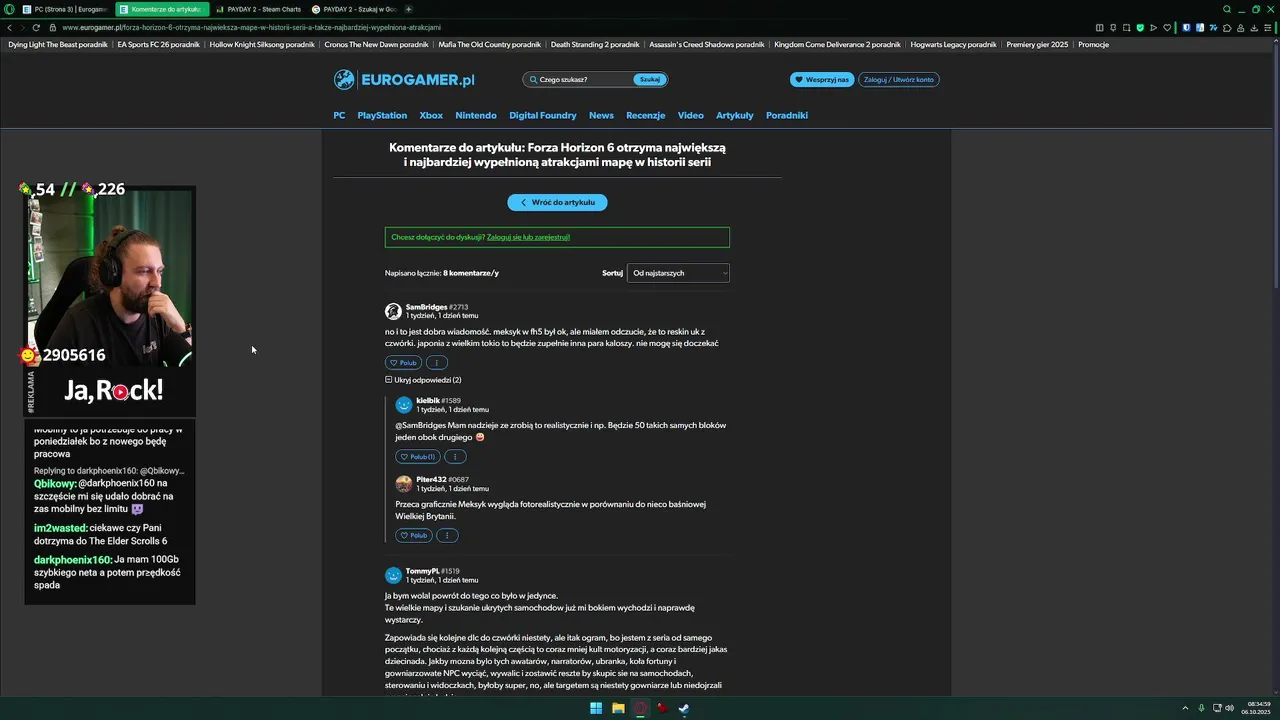1280x720 pixels.
Task: Collapse replies via Ukryj odpowiedzi (2)
Action: click(x=423, y=380)
